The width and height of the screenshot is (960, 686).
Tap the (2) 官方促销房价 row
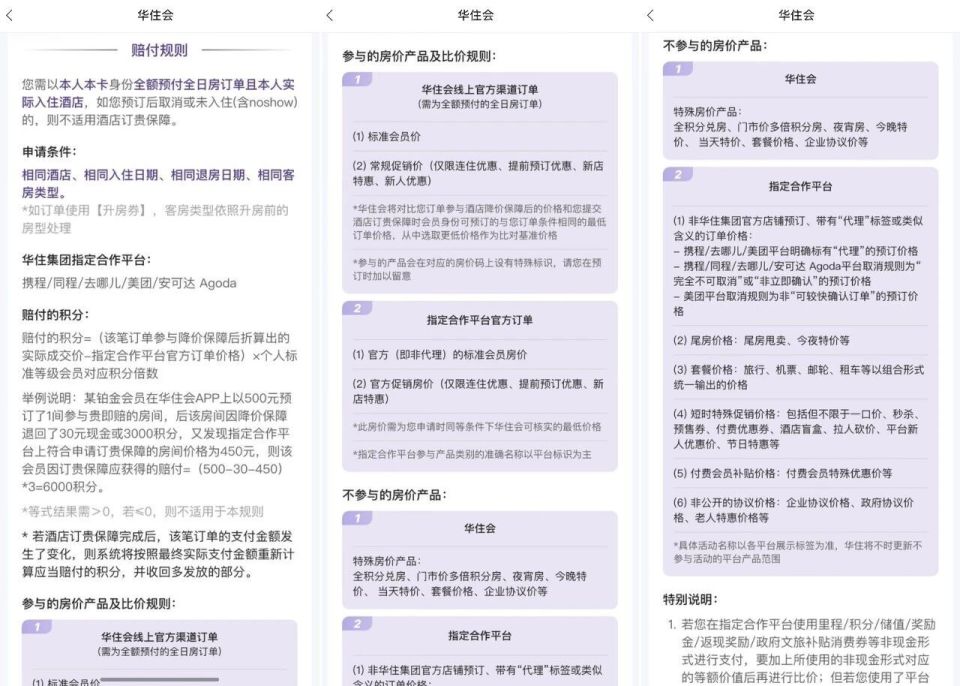pos(478,391)
